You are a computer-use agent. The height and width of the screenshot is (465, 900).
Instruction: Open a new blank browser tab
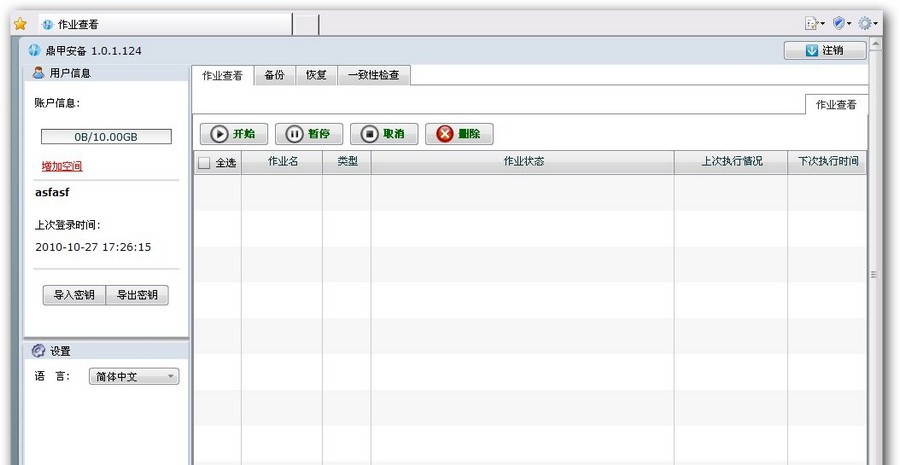(x=306, y=25)
